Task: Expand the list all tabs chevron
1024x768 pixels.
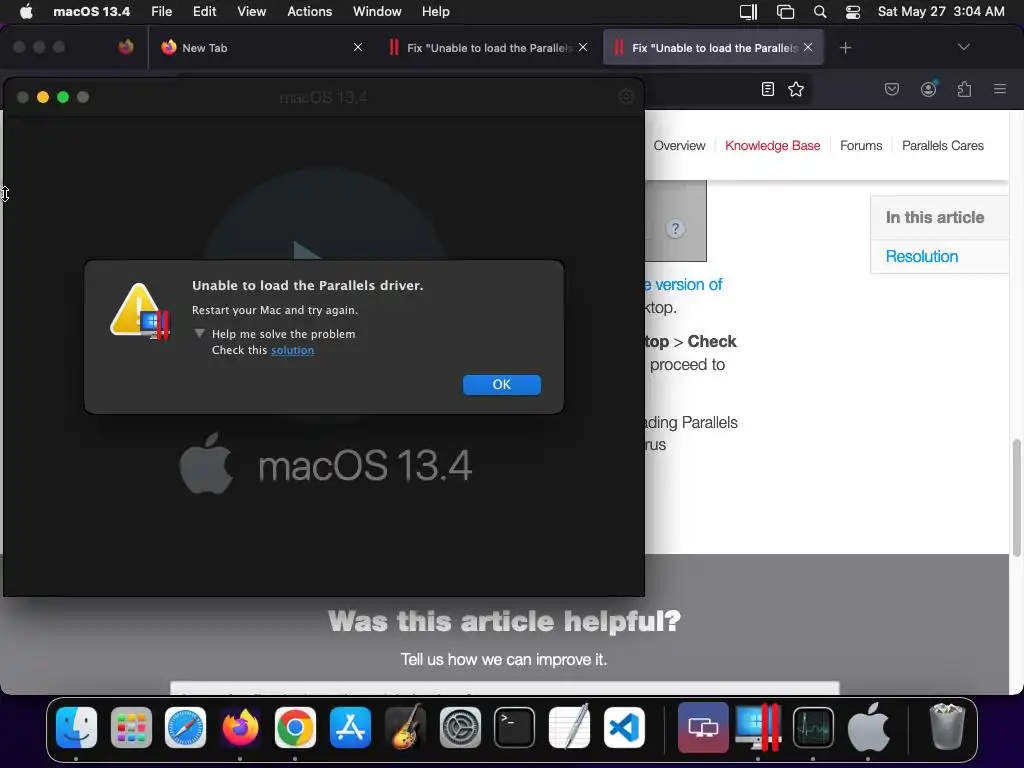Action: (963, 48)
